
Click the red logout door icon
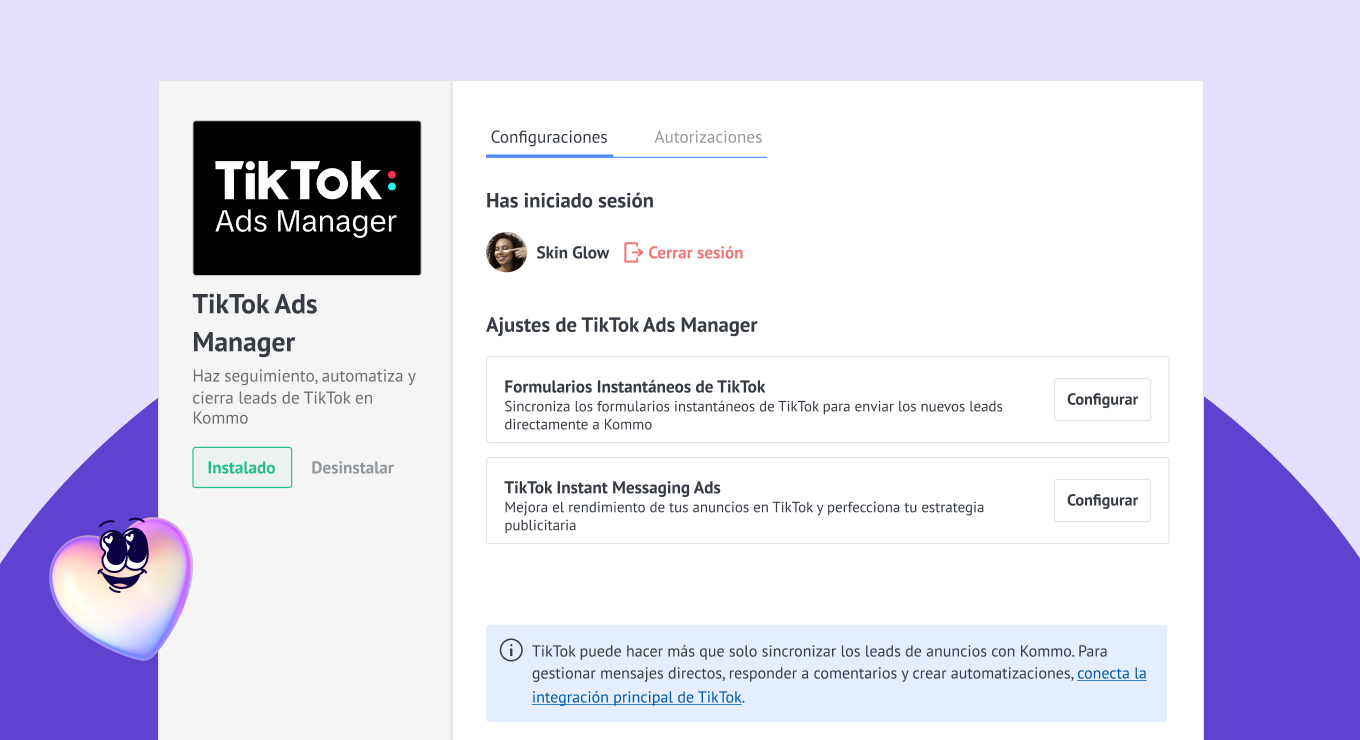[633, 253]
